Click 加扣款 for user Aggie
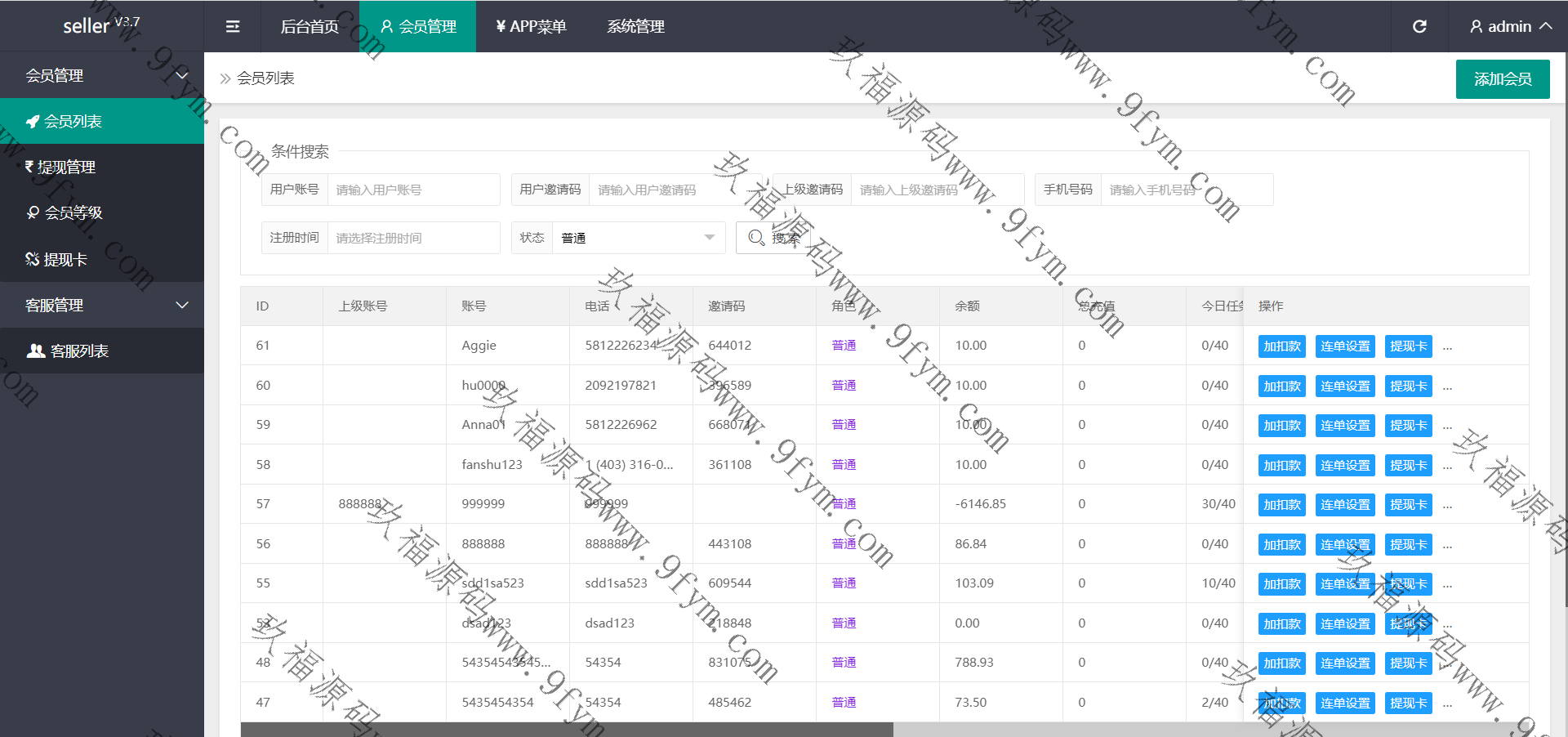 tap(1281, 346)
